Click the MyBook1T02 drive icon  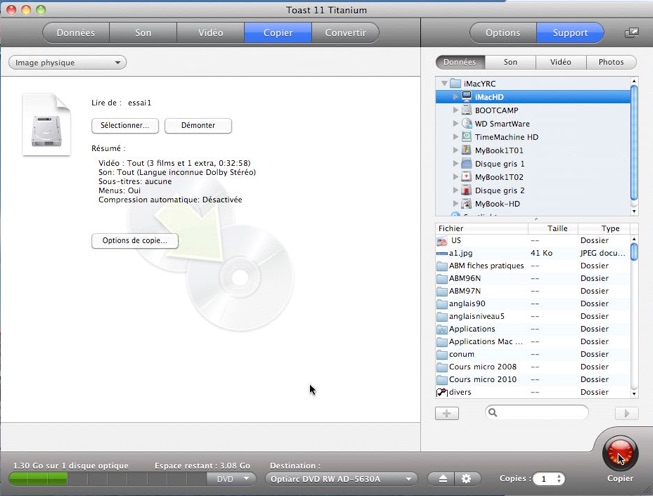coord(466,177)
